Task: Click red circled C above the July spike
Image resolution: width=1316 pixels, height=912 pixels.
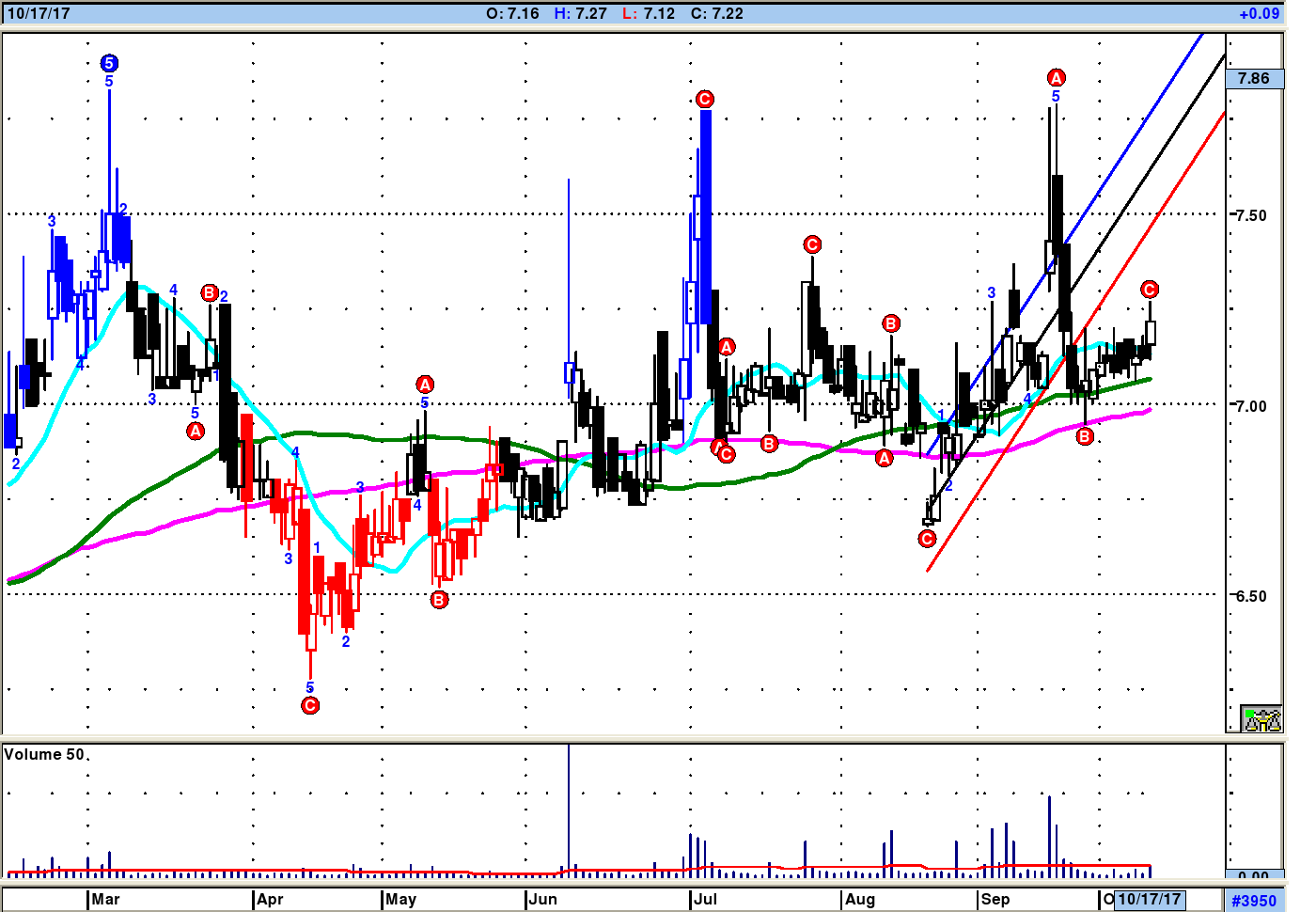Action: tap(705, 99)
